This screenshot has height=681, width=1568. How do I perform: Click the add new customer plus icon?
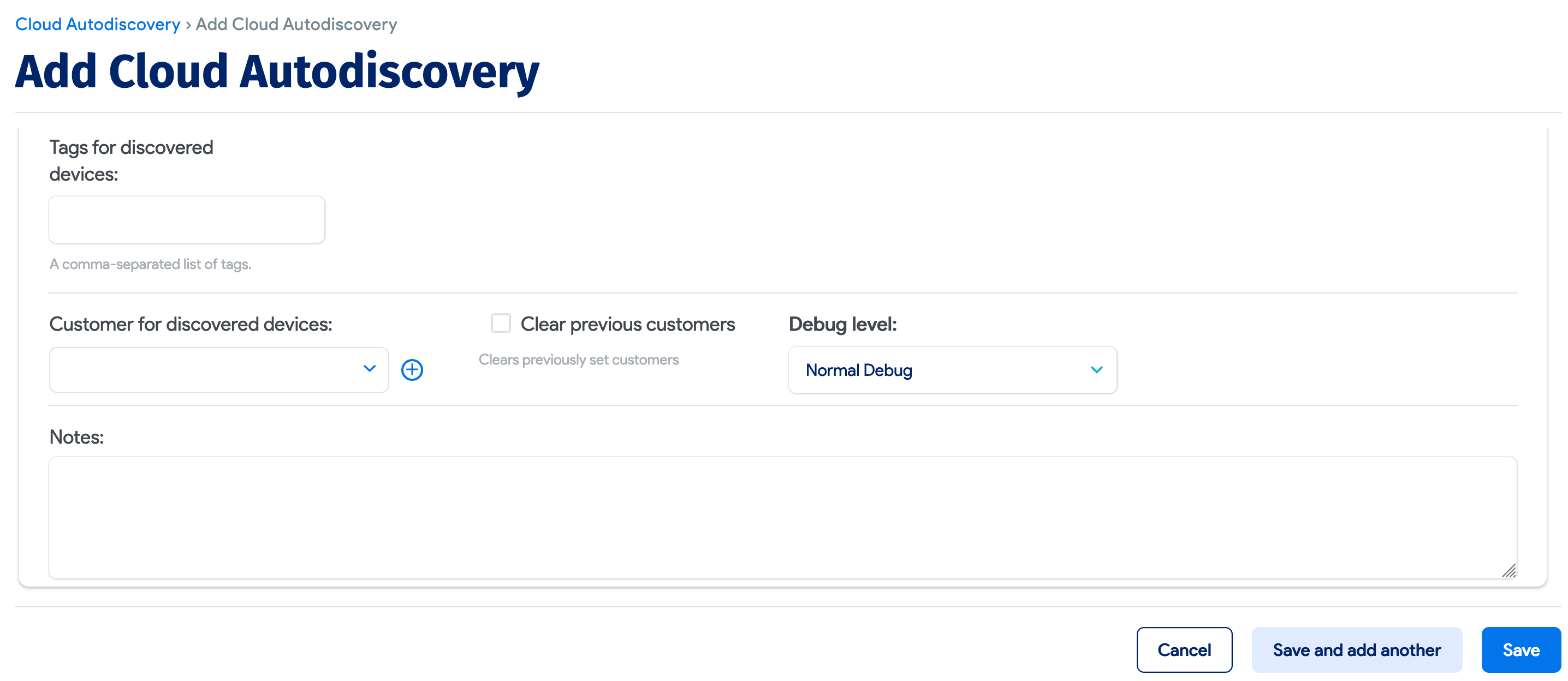tap(412, 369)
